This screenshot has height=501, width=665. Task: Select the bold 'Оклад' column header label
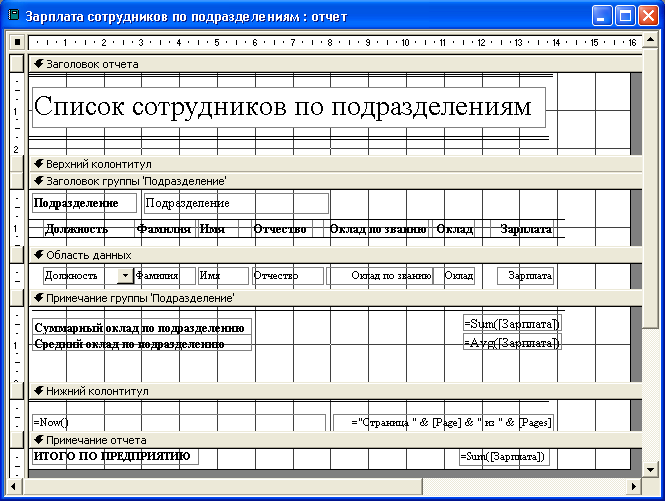pos(455,229)
